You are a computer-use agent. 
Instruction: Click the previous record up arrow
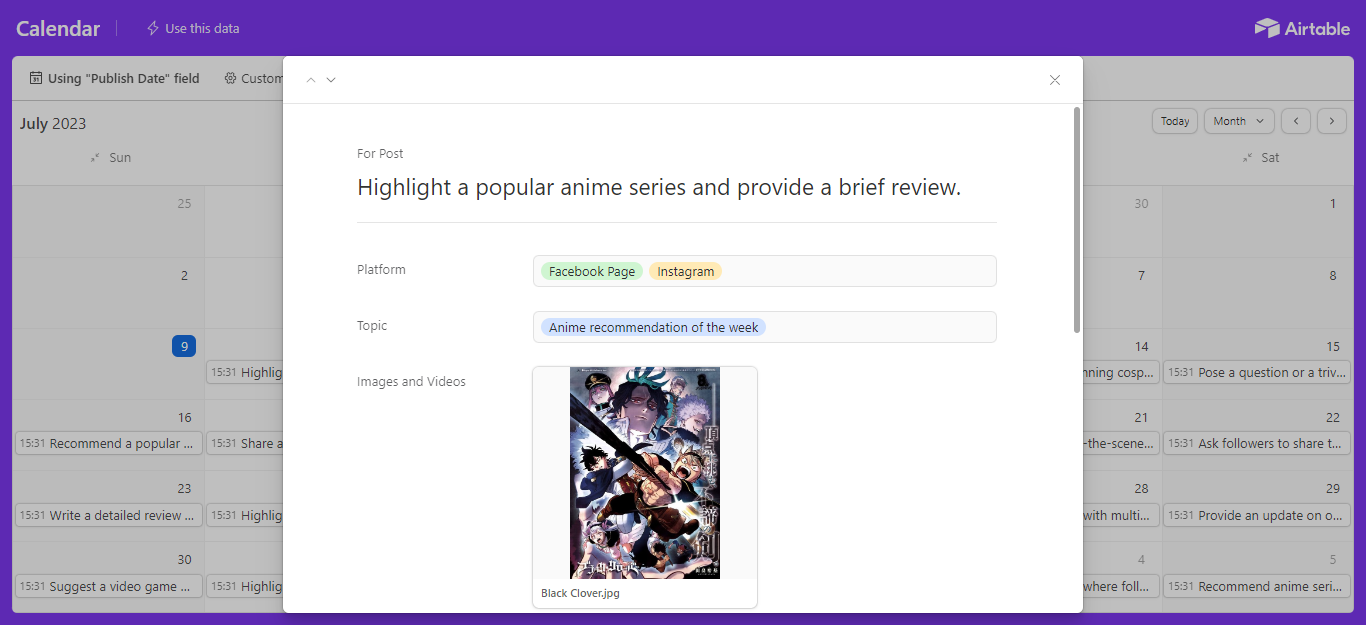click(311, 80)
